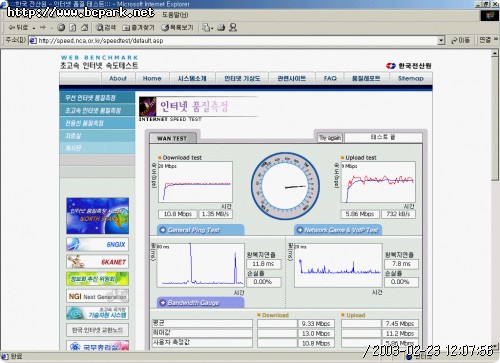
Task: Click the Messenger person icon in toolbar
Action: coord(233,28)
